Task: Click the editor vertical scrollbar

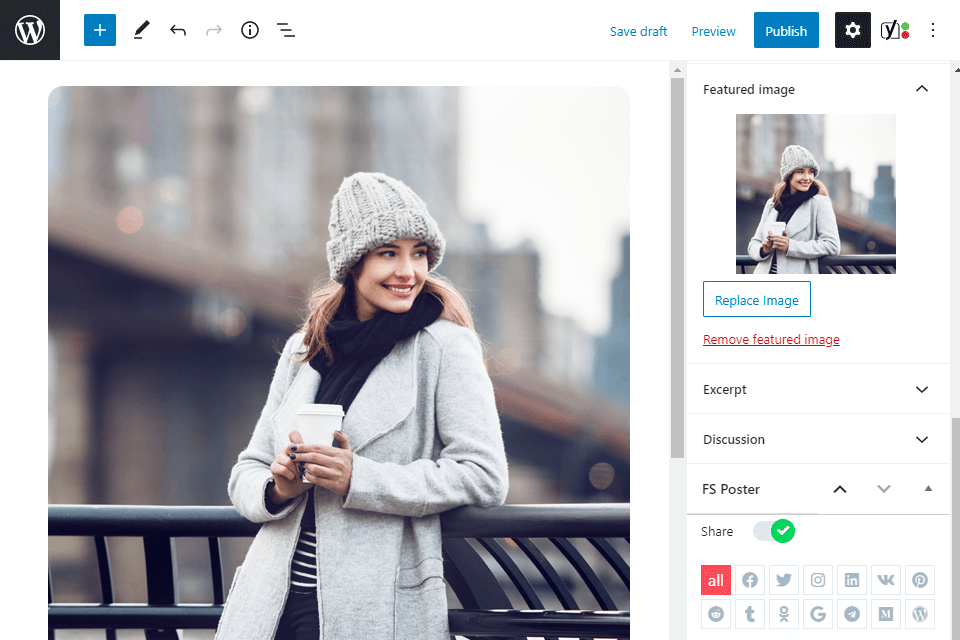Action: click(677, 267)
